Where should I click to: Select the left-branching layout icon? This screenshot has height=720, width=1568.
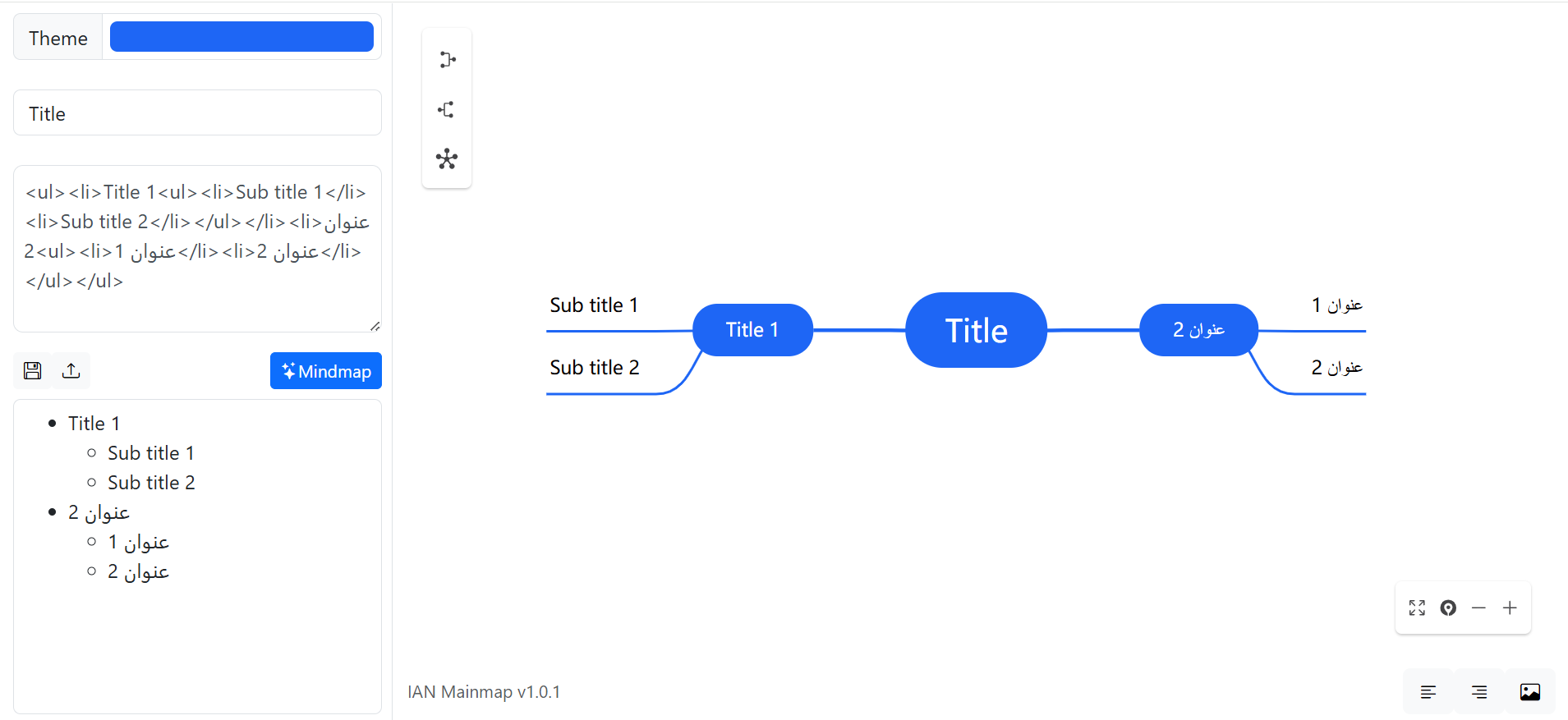tap(447, 109)
